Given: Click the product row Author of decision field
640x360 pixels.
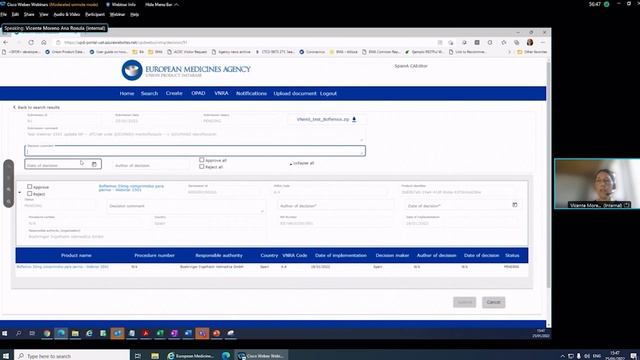Looking at the screenshot, I should tap(336, 206).
